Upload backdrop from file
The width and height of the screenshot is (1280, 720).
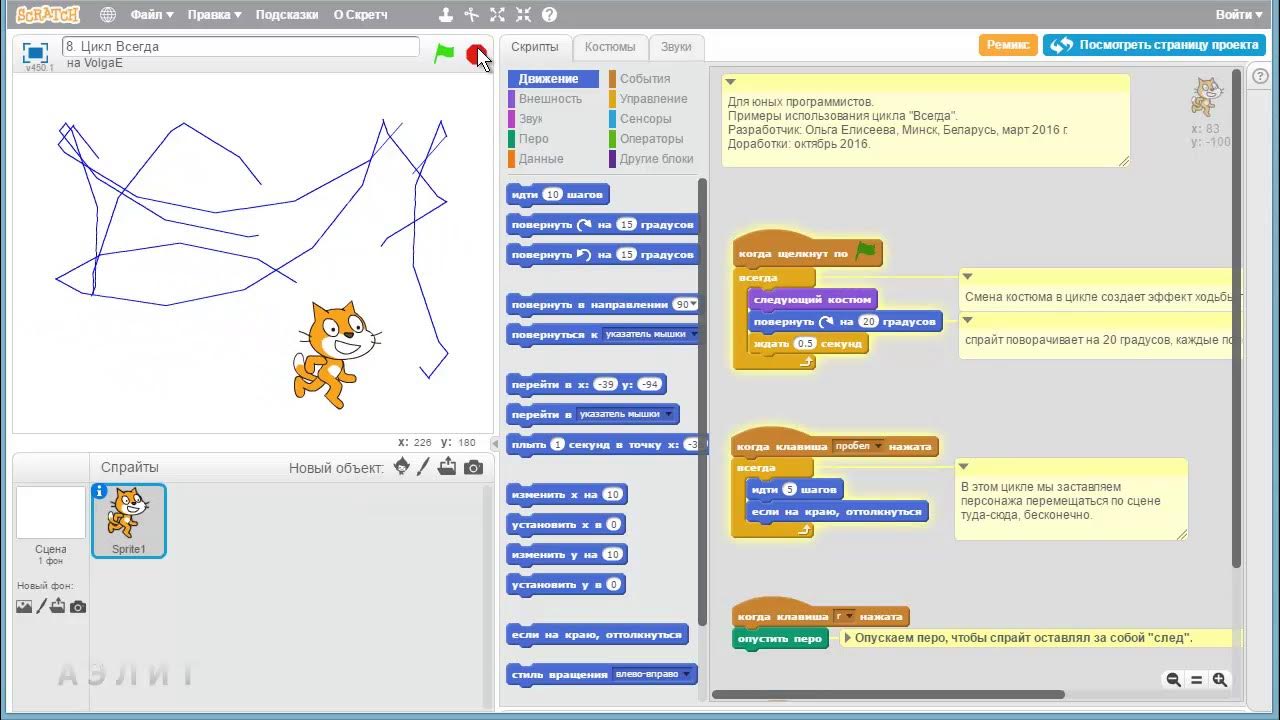[58, 606]
